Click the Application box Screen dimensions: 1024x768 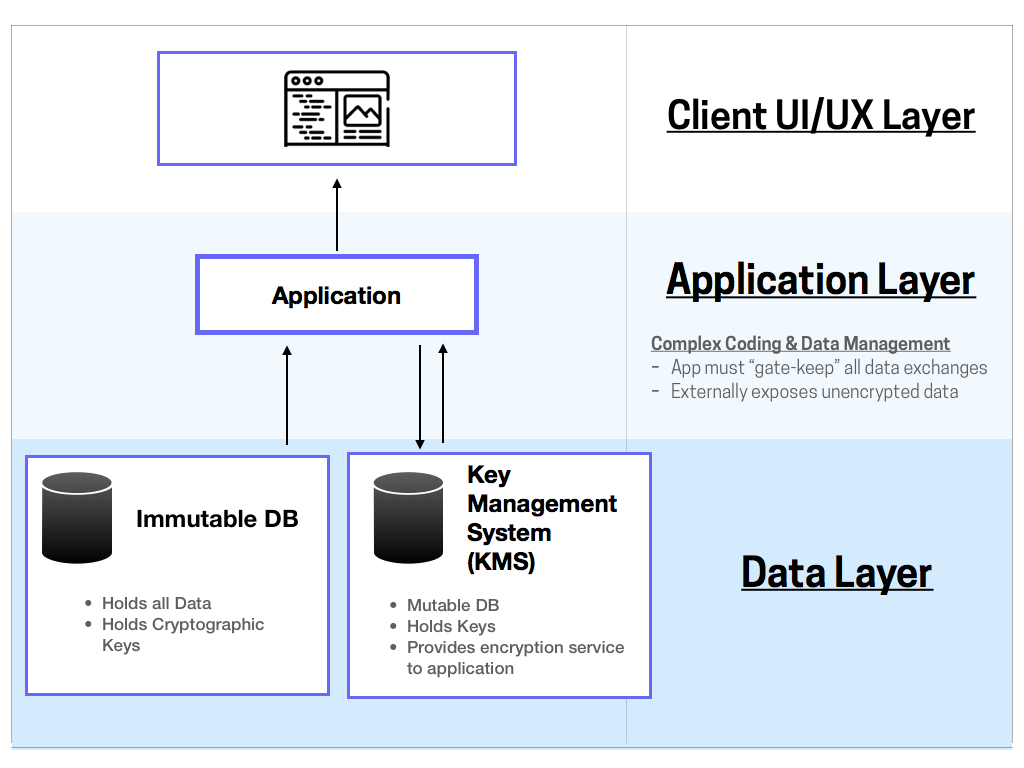coord(336,294)
